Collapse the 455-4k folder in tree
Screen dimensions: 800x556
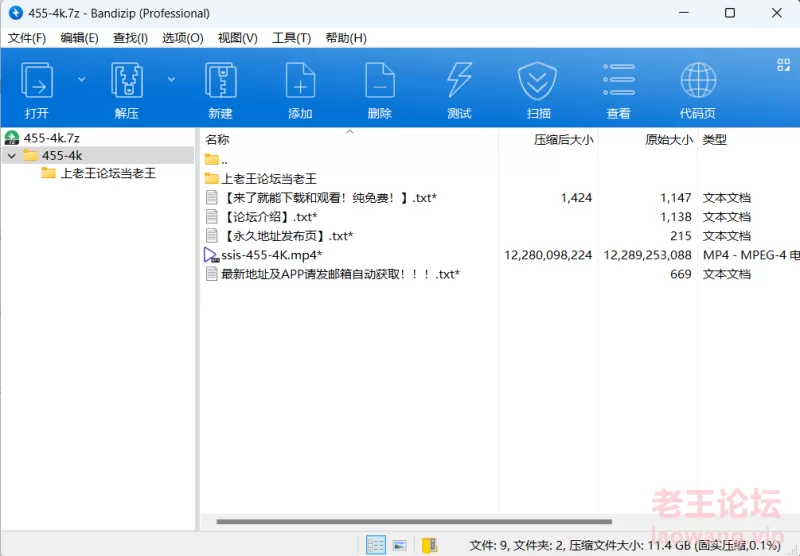11,156
